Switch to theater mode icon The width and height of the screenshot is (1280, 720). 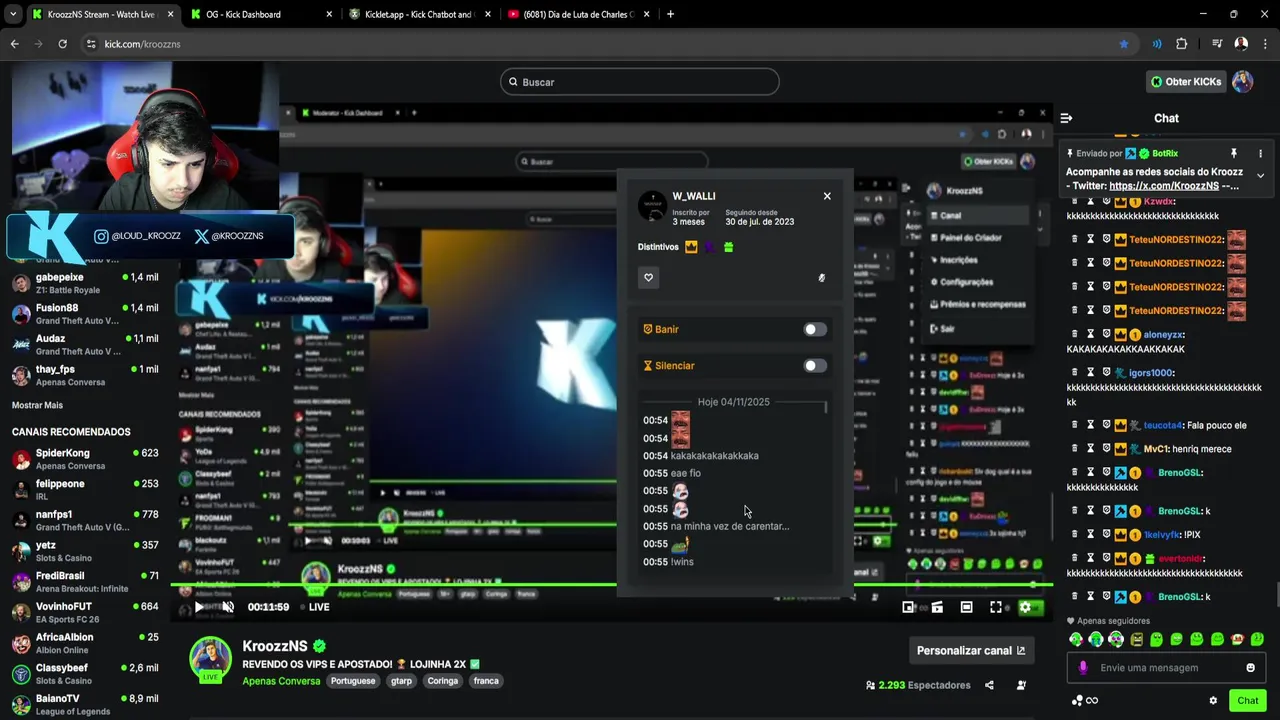pos(966,607)
